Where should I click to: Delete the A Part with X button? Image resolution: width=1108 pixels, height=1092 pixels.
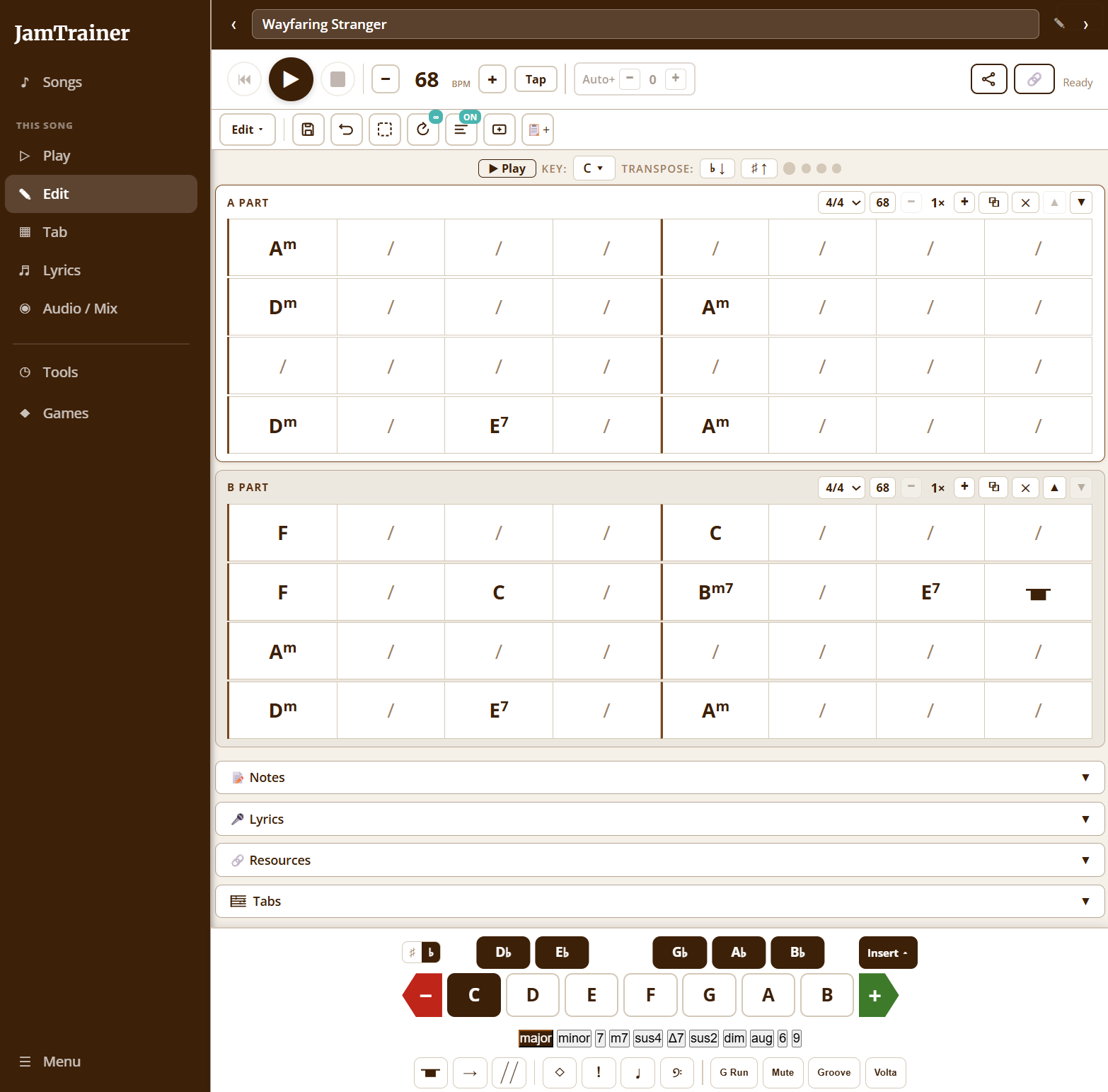coord(1025,202)
